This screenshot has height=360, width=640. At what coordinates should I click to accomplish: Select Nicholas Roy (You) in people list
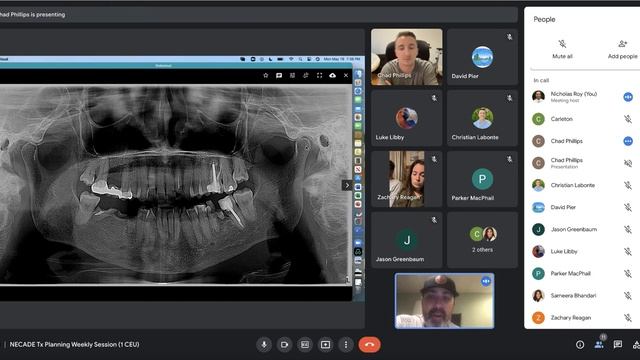[x=573, y=94]
